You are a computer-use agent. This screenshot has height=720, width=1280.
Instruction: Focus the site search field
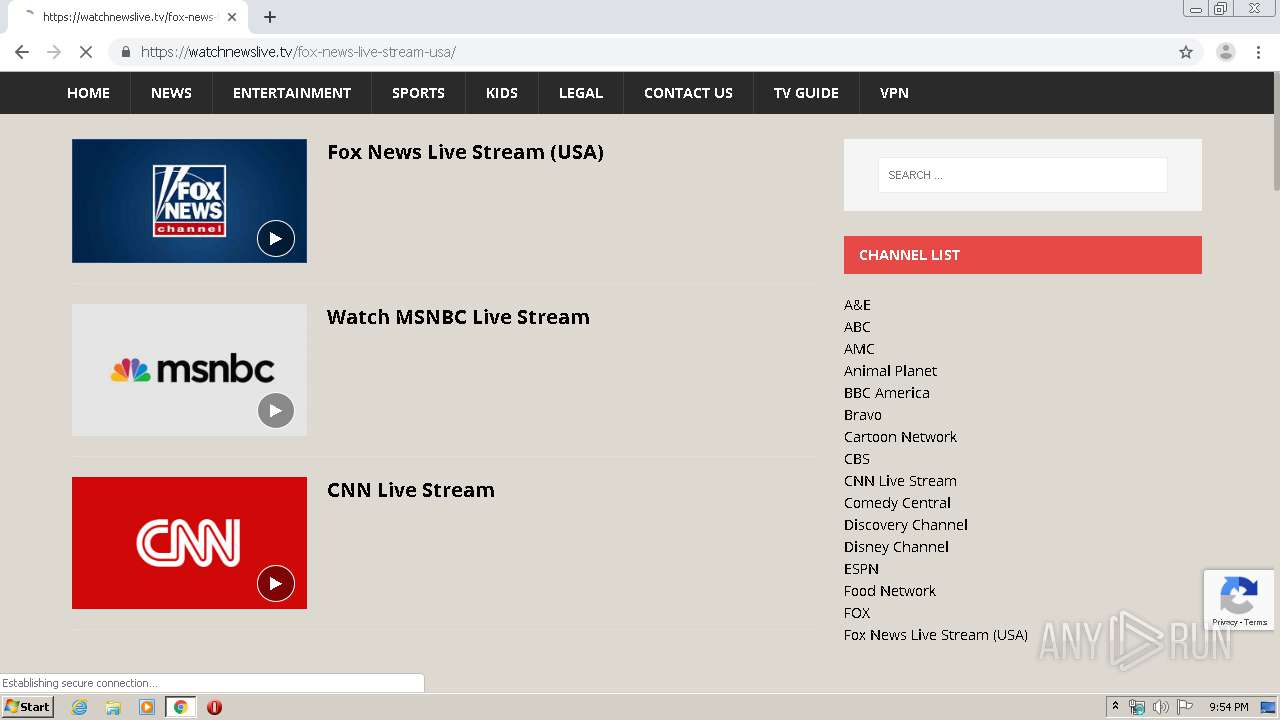pos(1022,175)
